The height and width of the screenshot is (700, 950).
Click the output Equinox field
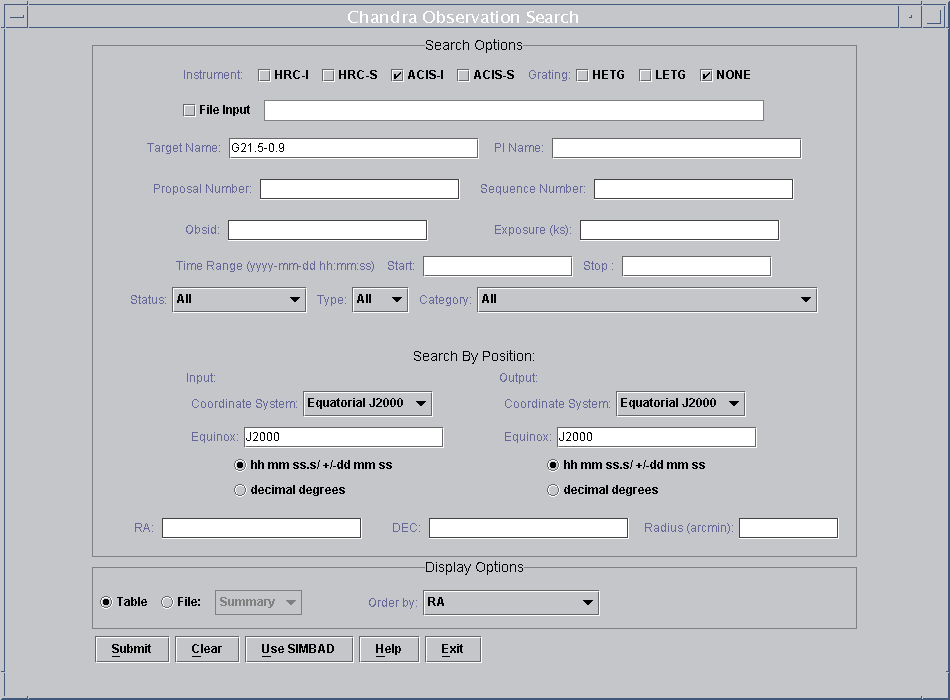(x=656, y=437)
